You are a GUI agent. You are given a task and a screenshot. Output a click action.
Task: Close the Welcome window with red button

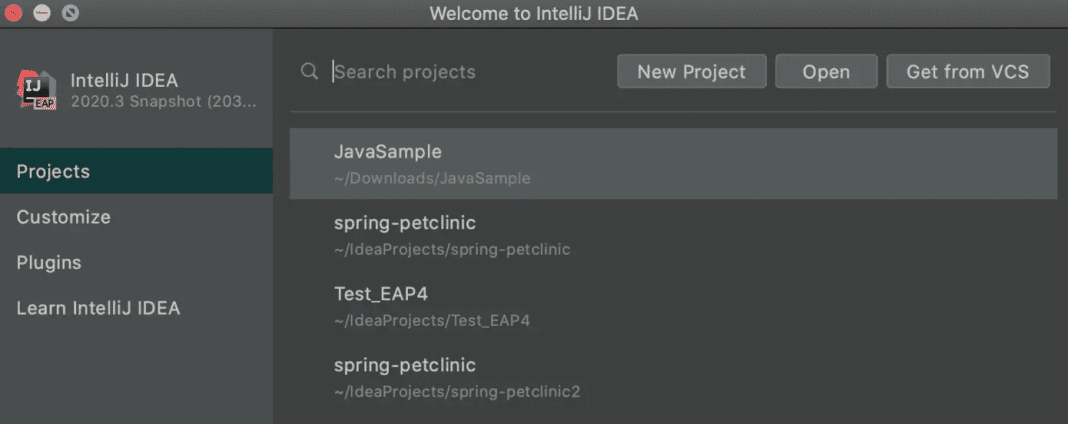pos(13,13)
